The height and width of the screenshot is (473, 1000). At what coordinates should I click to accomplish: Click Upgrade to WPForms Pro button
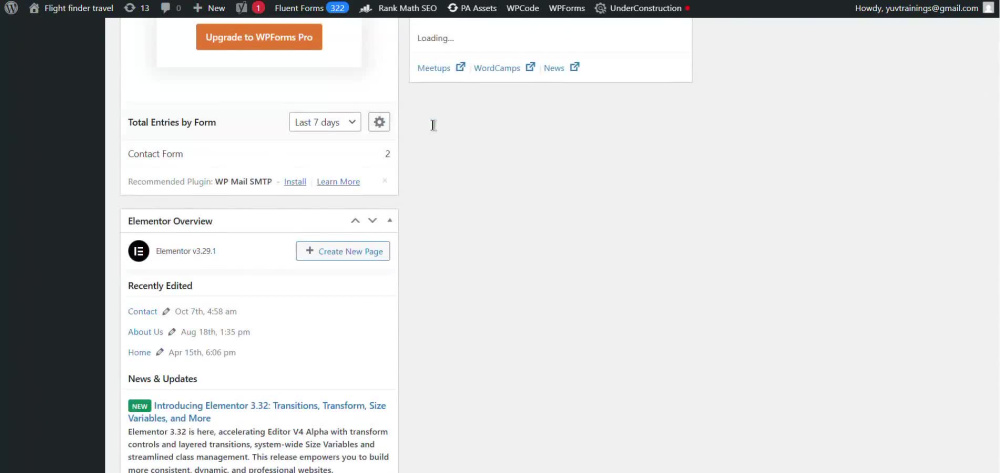click(x=259, y=37)
